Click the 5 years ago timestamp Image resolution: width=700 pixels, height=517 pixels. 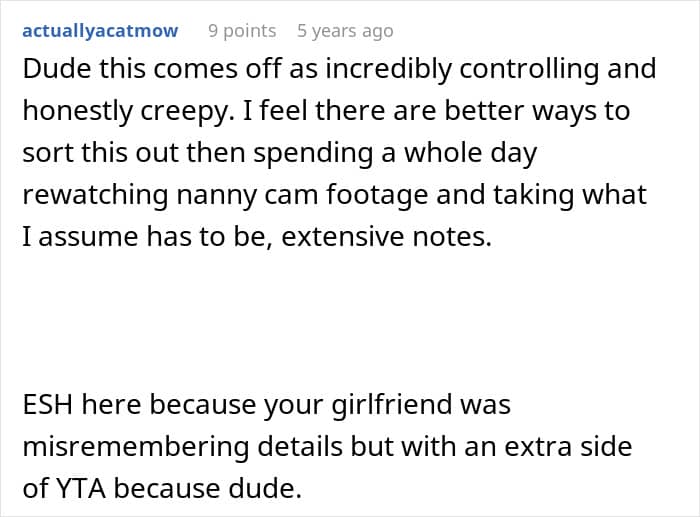345,31
